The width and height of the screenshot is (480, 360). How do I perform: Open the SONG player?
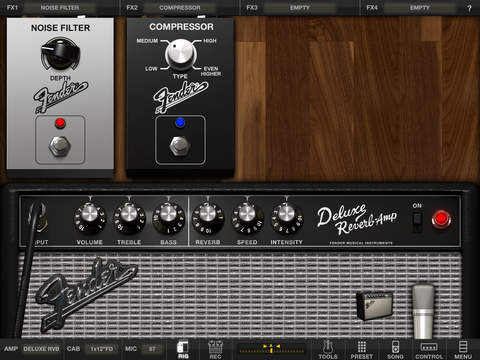(395, 350)
